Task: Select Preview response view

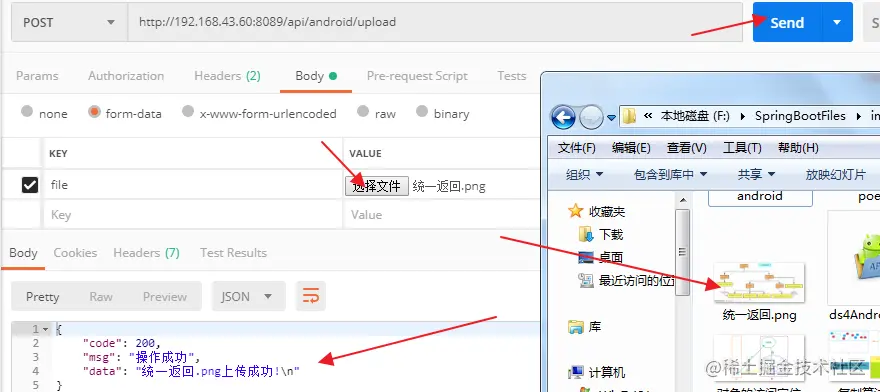Action: click(164, 297)
